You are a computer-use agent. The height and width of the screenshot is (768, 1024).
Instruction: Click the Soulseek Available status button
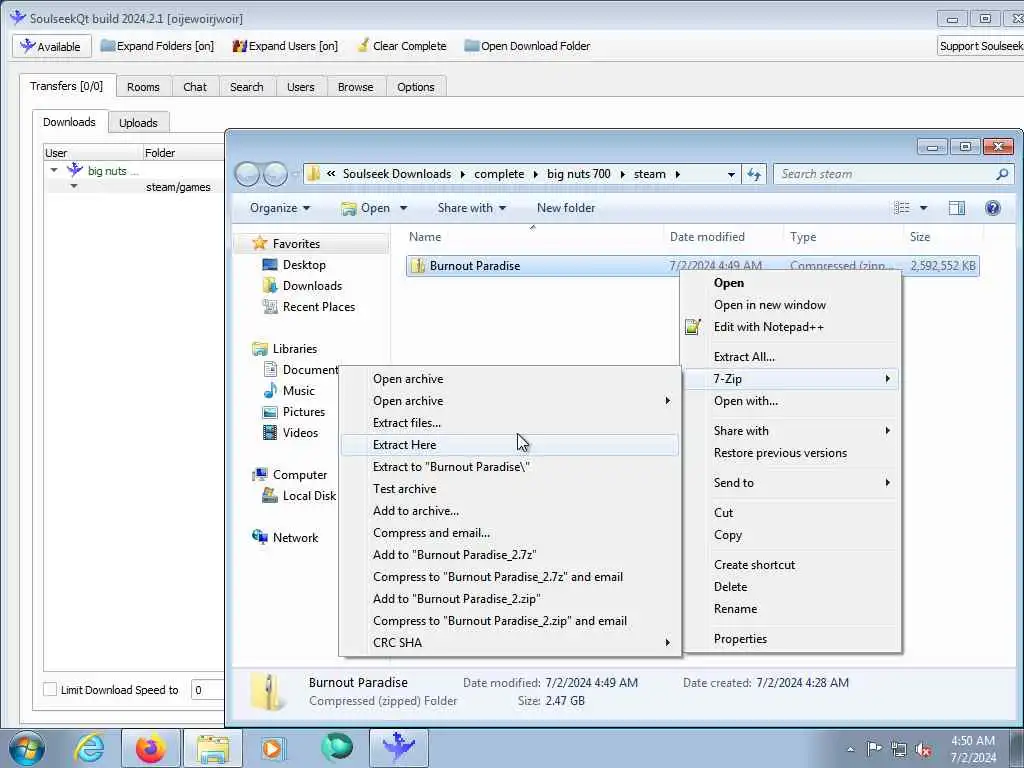[51, 46]
